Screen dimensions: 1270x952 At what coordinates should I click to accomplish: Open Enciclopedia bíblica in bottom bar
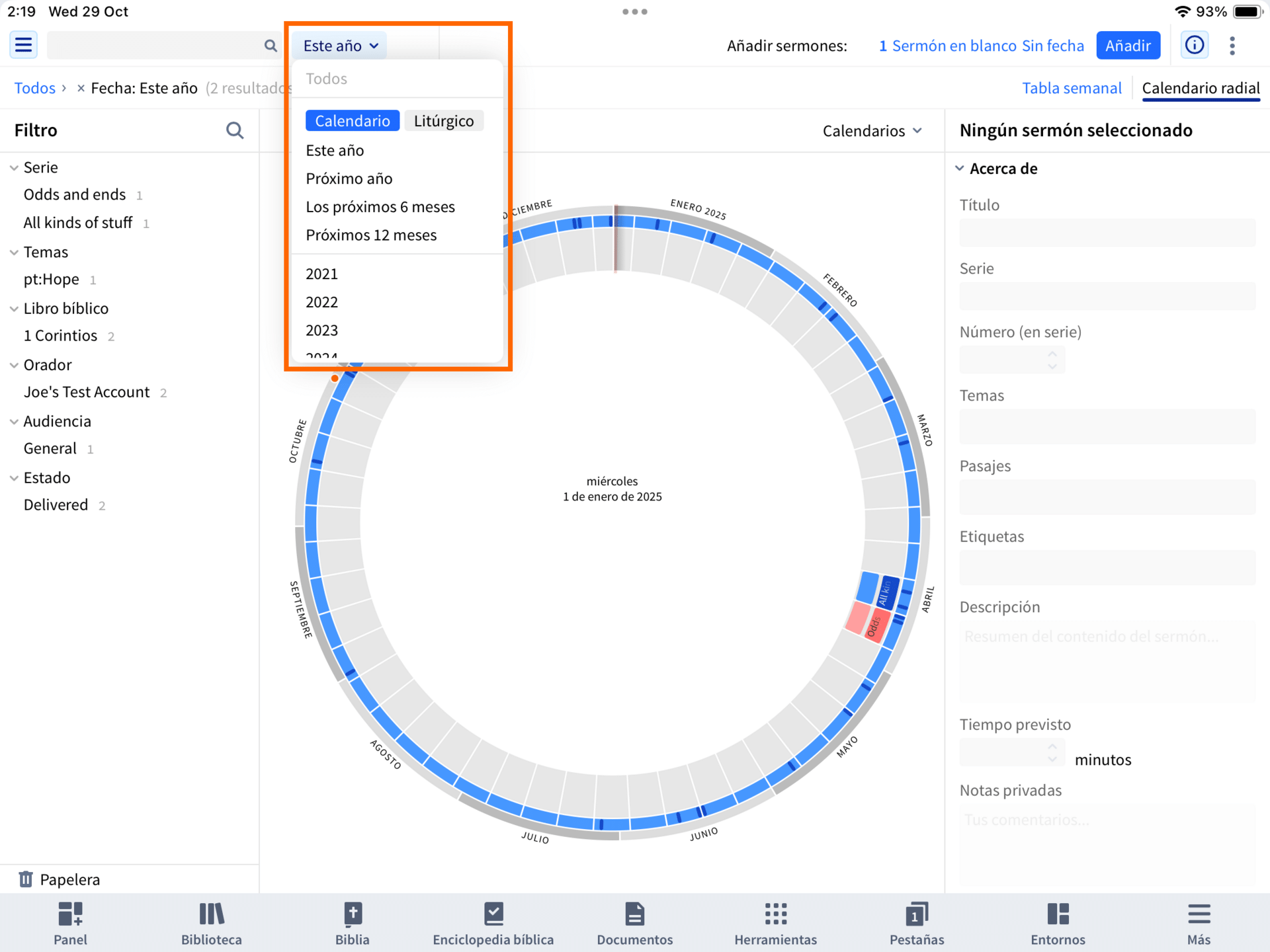coord(493,924)
